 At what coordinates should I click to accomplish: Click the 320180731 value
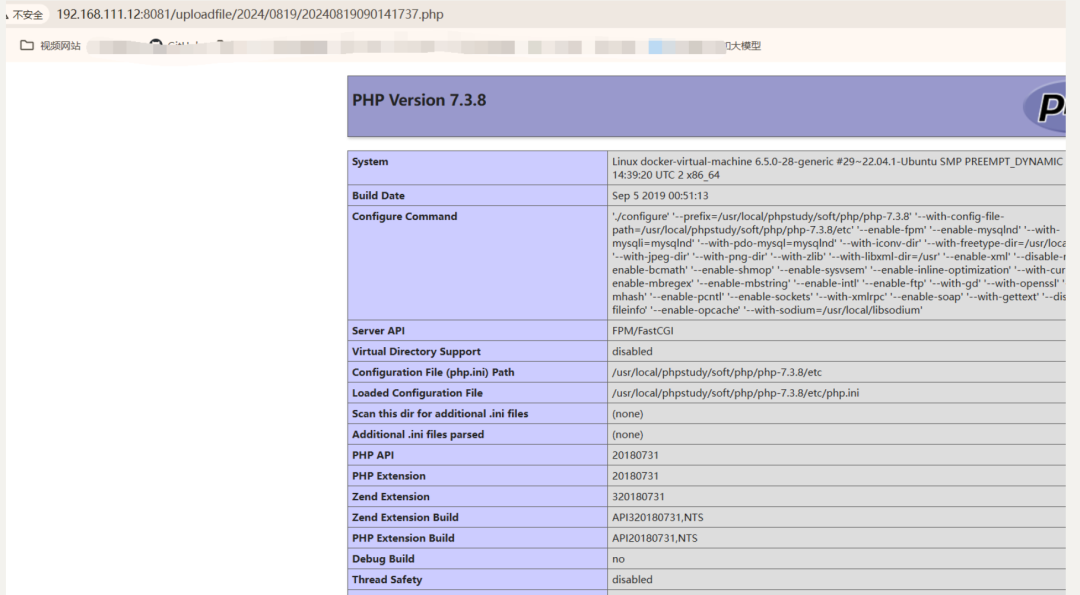click(638, 497)
